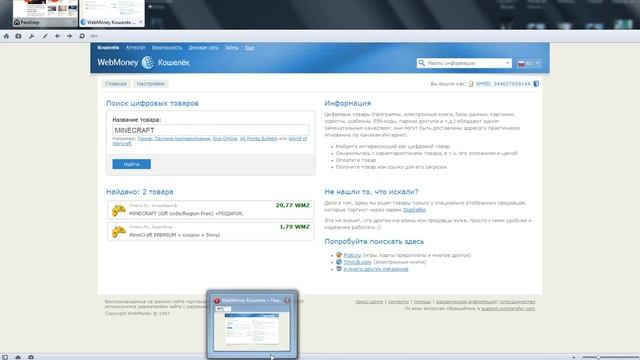The image size is (640, 360).
Task: Open the Кошелёк top menu item
Action: [108, 47]
